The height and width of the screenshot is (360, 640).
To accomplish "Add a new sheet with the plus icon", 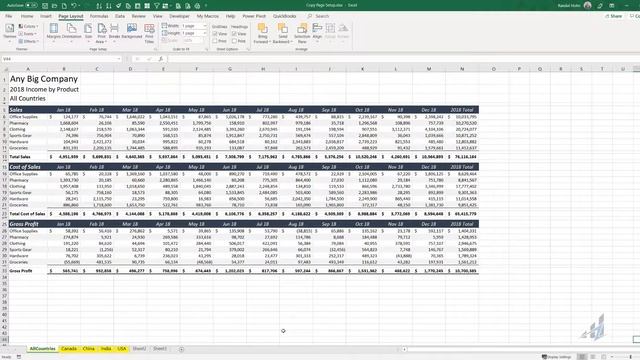I will click(x=182, y=349).
